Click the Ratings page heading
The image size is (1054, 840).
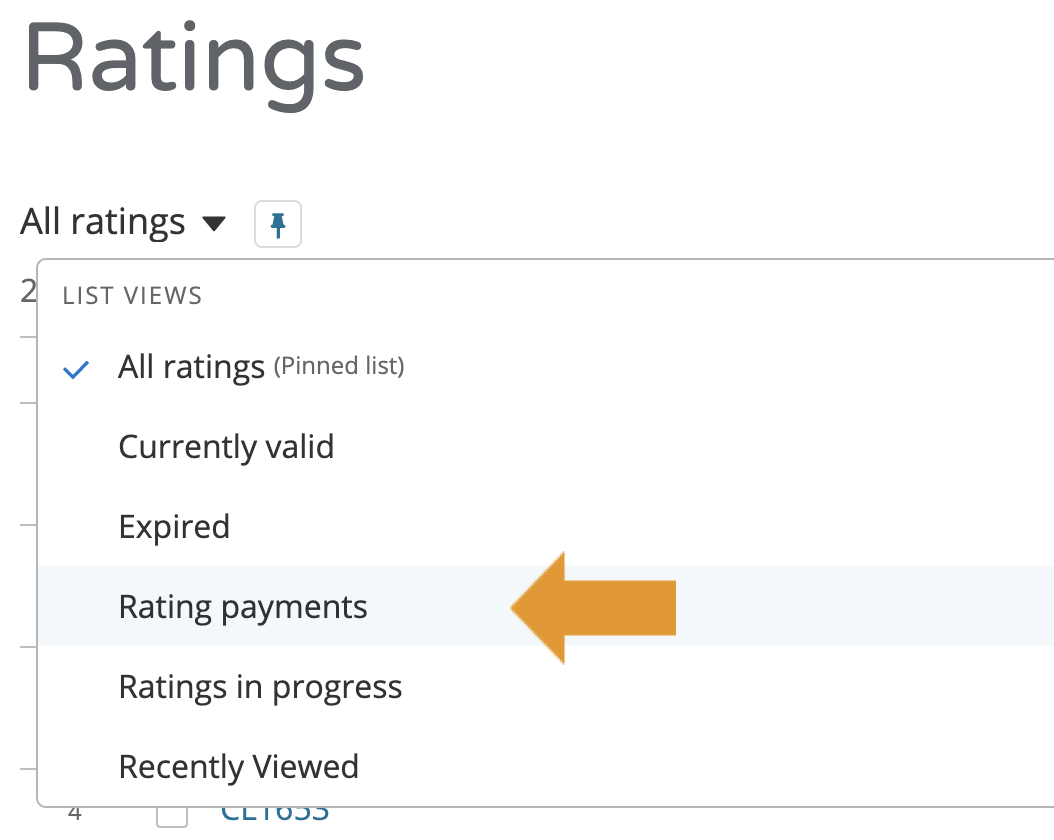point(194,60)
